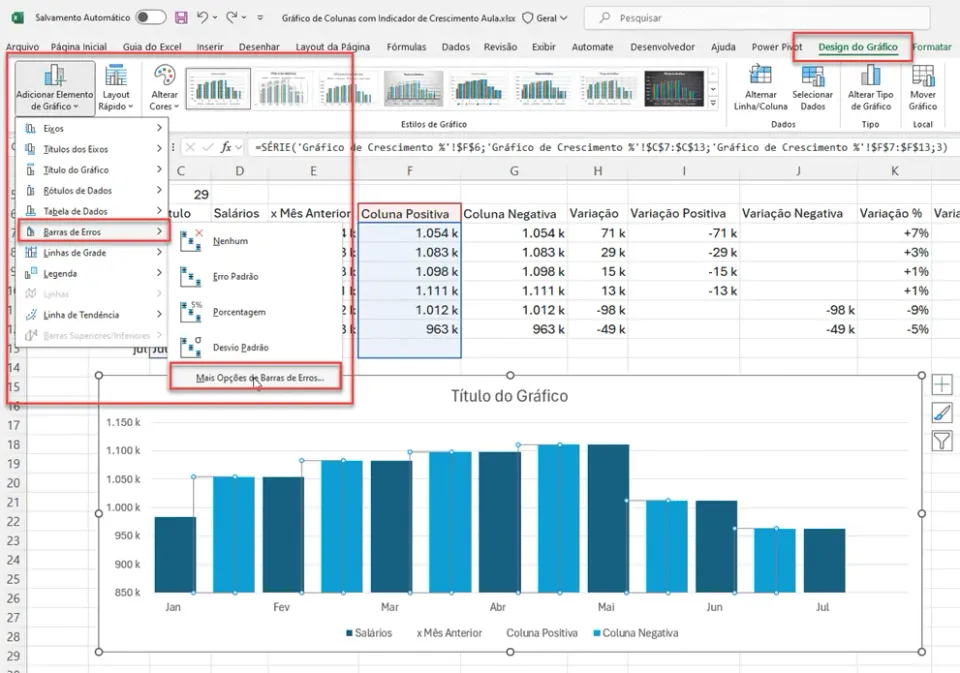Choose the Erro Padrão option
This screenshot has height=673, width=960.
click(x=235, y=276)
